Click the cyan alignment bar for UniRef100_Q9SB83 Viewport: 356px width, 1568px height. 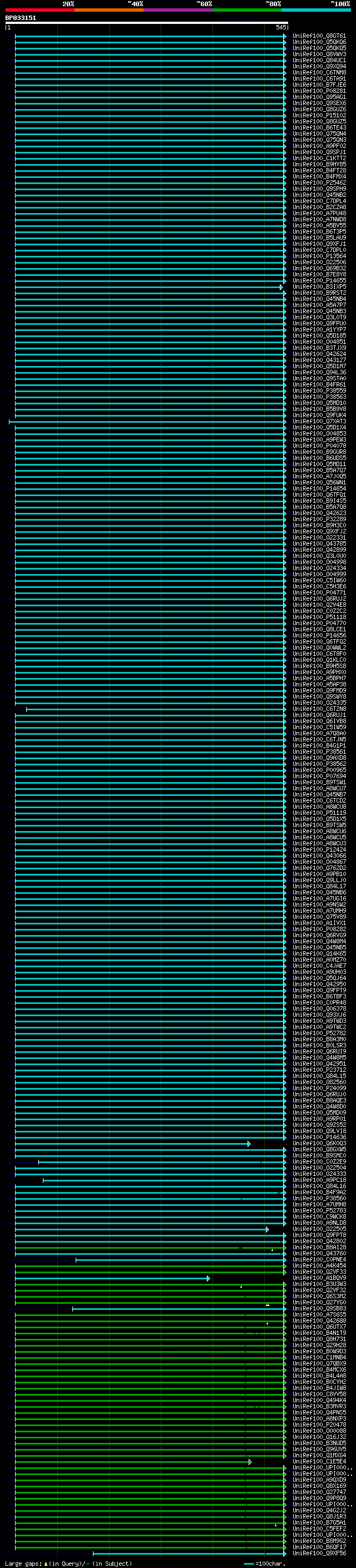(x=179, y=1309)
